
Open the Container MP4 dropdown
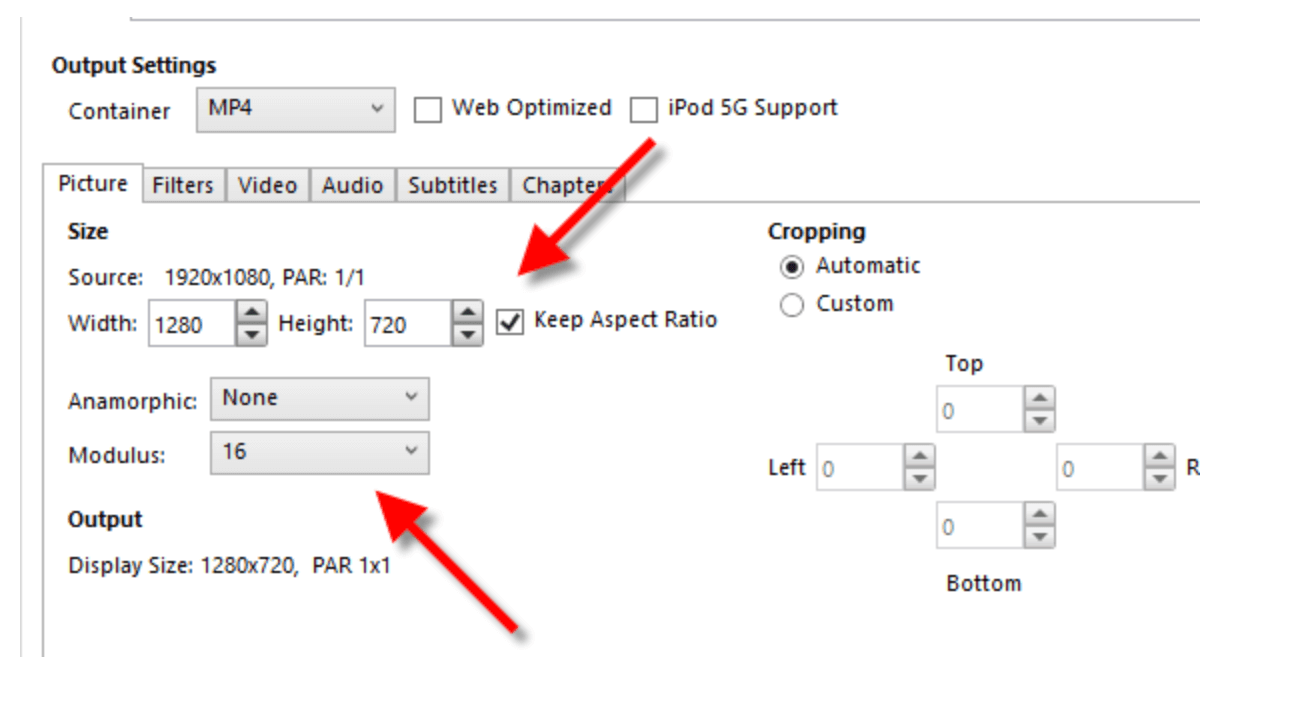point(296,109)
